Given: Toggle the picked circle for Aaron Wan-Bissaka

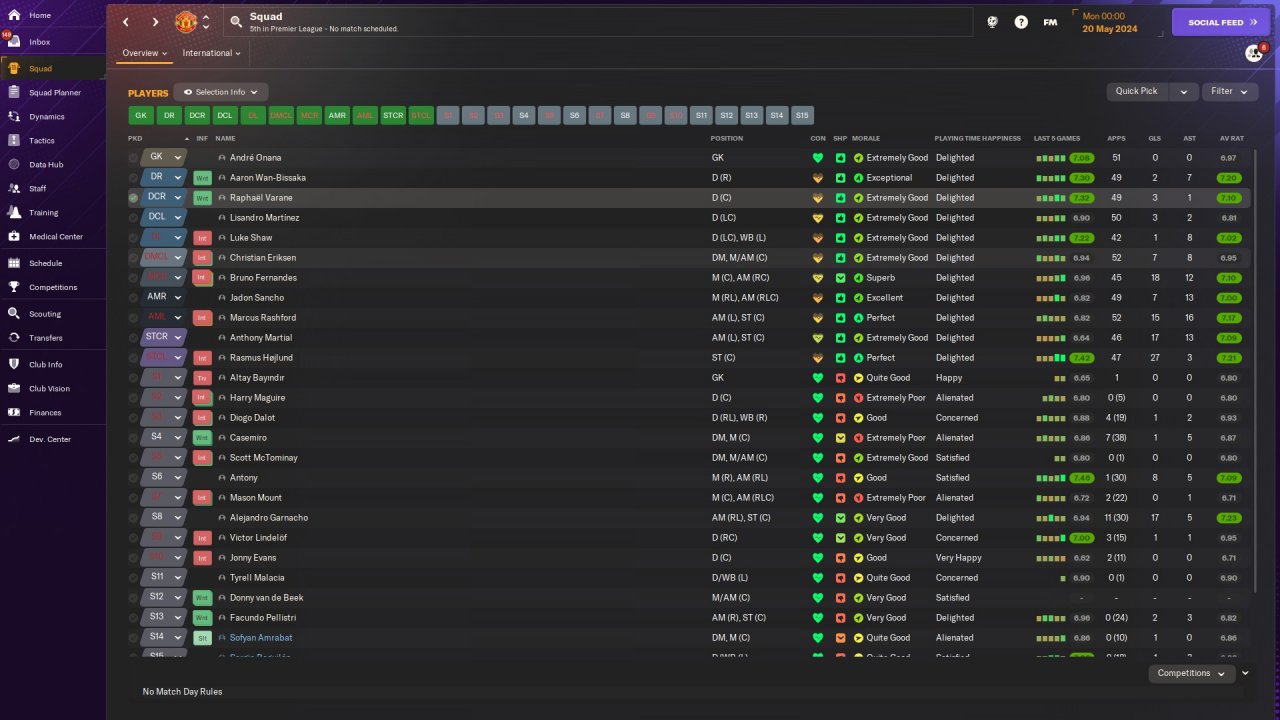Looking at the screenshot, I should pos(134,178).
